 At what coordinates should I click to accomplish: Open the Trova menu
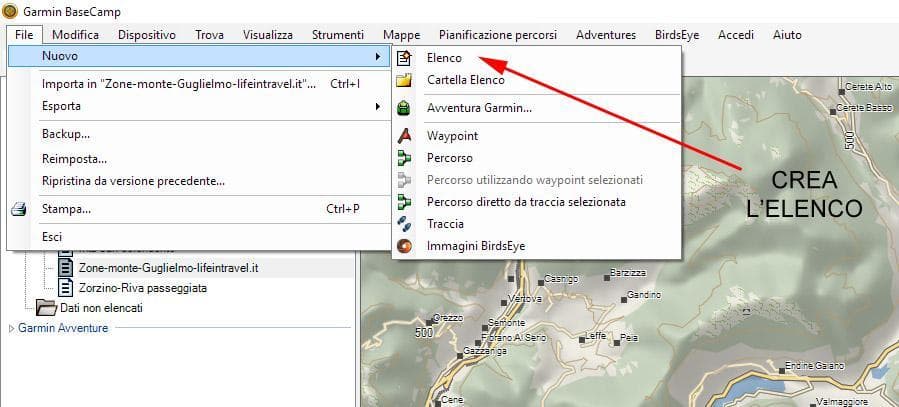[x=209, y=35]
